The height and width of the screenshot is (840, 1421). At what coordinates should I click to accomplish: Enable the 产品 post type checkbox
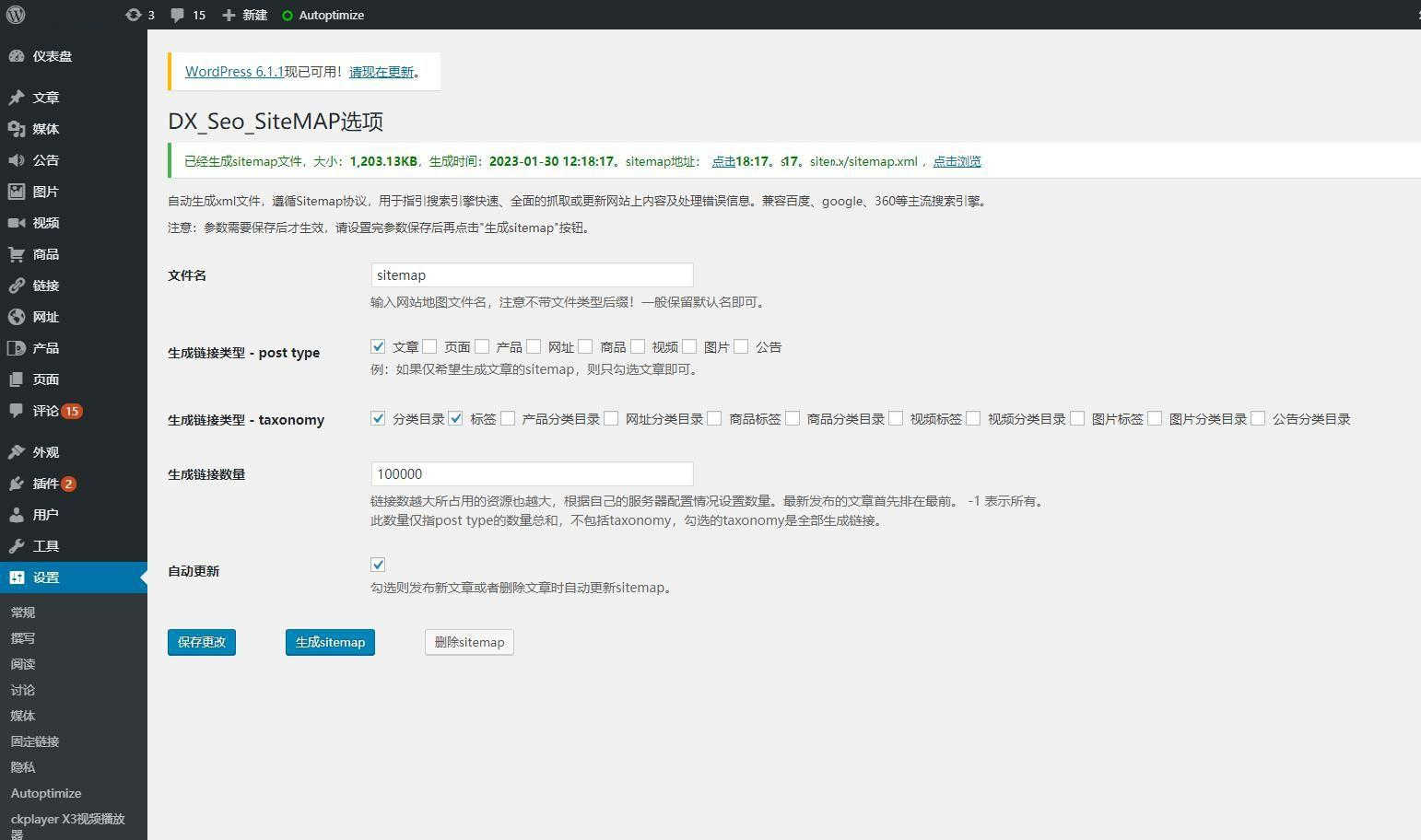point(482,346)
